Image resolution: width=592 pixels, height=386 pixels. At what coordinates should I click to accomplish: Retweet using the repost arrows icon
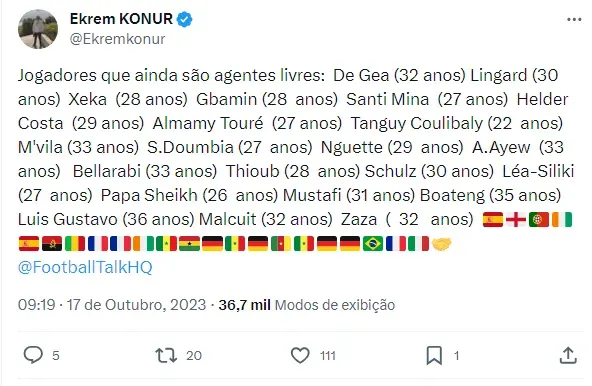point(166,355)
